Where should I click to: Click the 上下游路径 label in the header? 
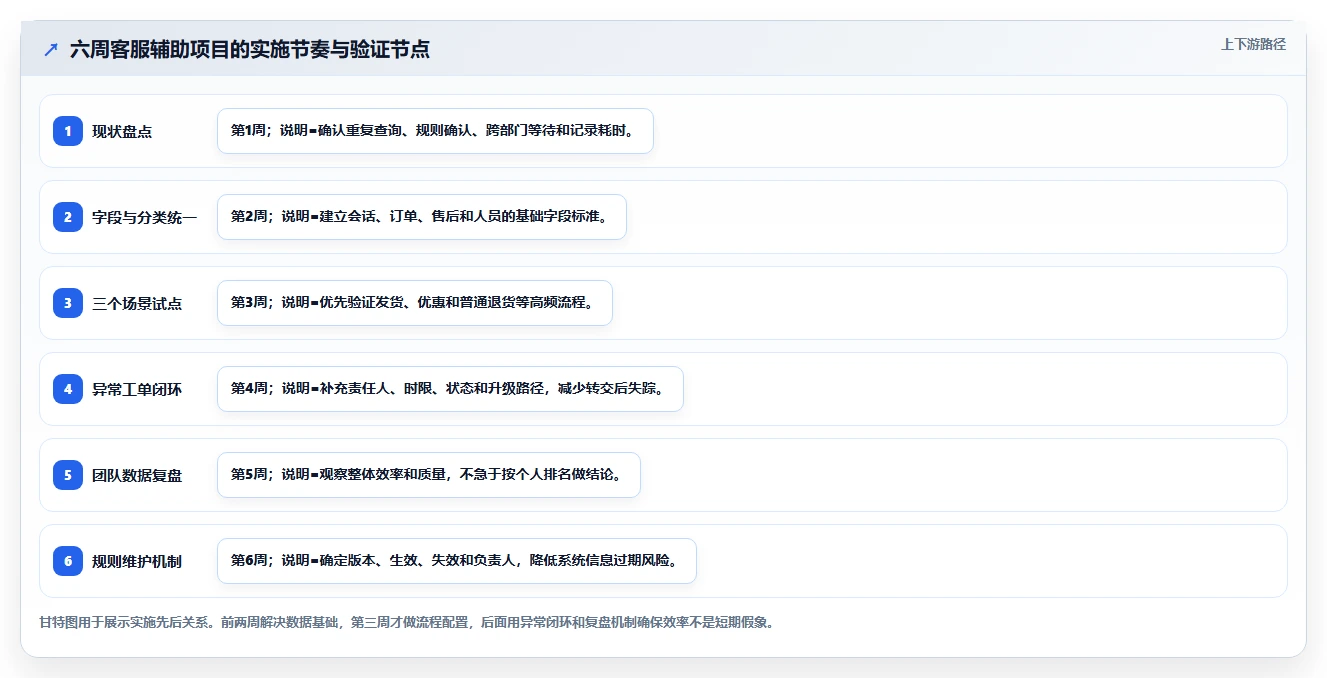point(1253,44)
